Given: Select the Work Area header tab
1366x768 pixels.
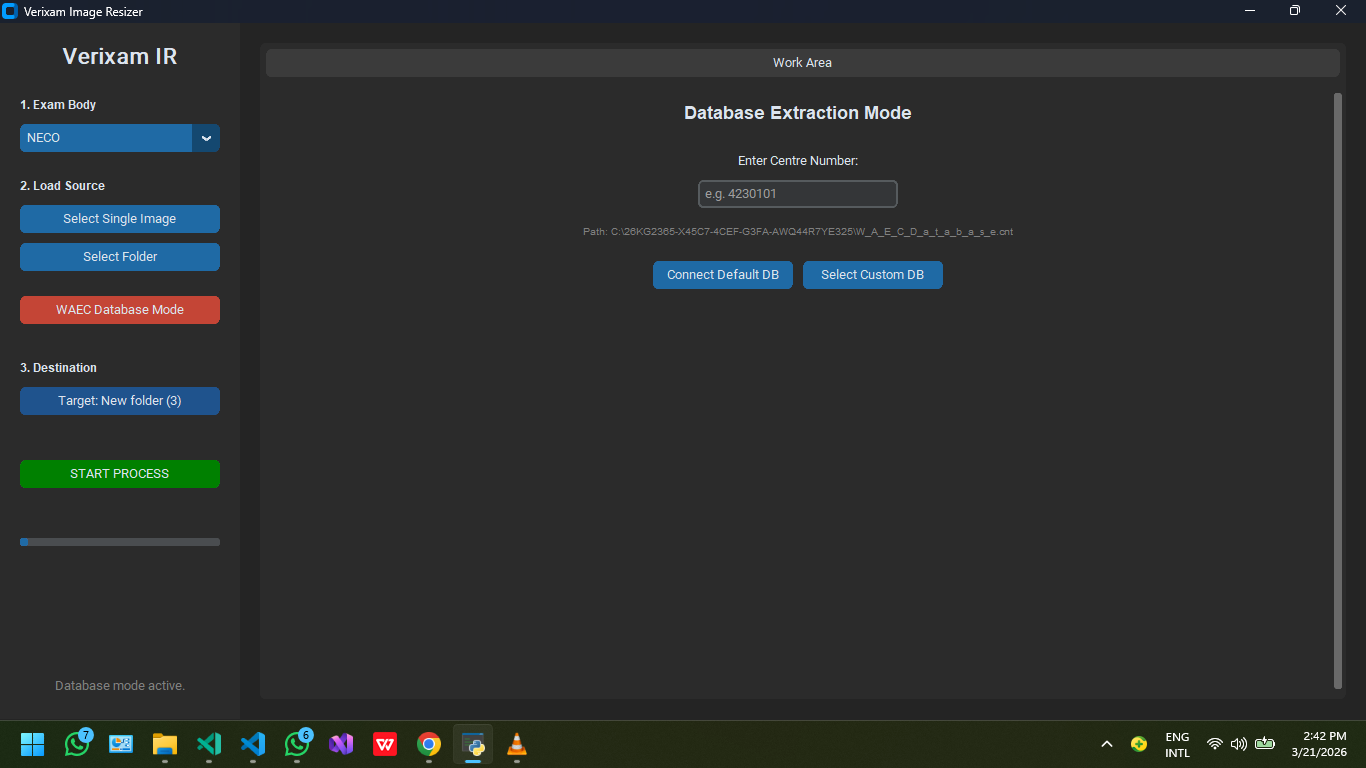Looking at the screenshot, I should tap(802, 63).
